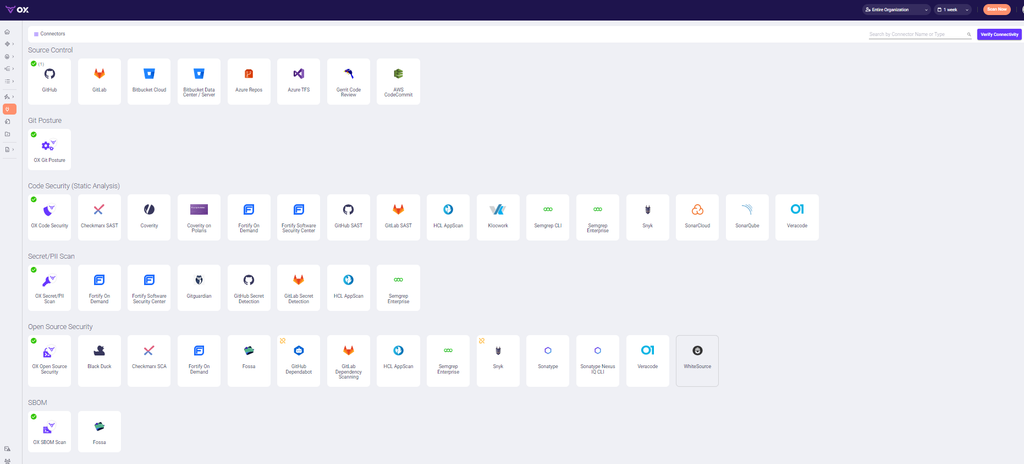Open the folder icon in the sidebar

click(7, 134)
